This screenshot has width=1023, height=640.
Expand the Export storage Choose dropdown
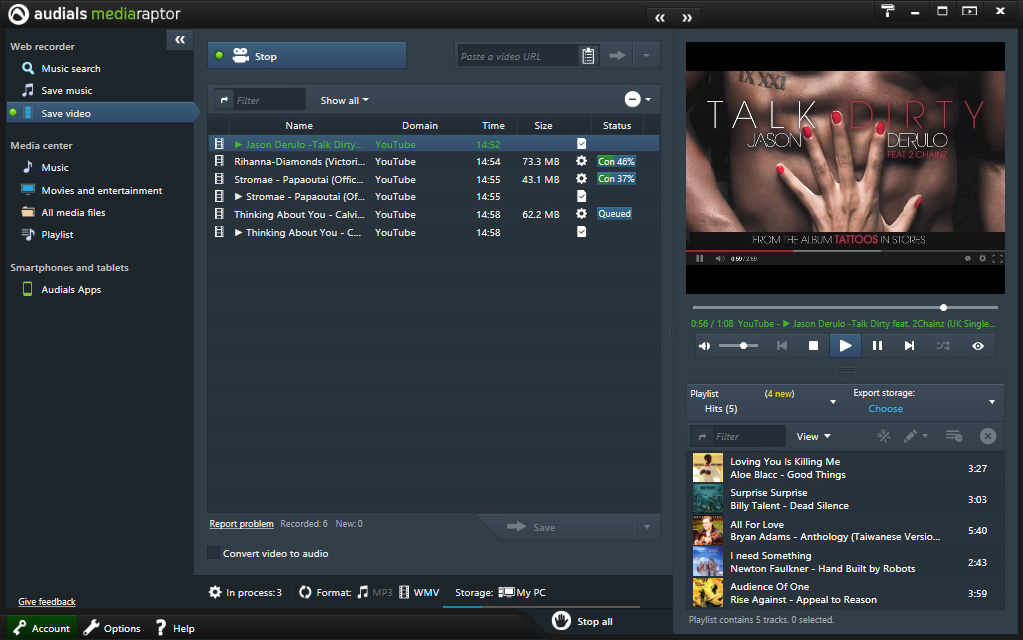(991, 402)
